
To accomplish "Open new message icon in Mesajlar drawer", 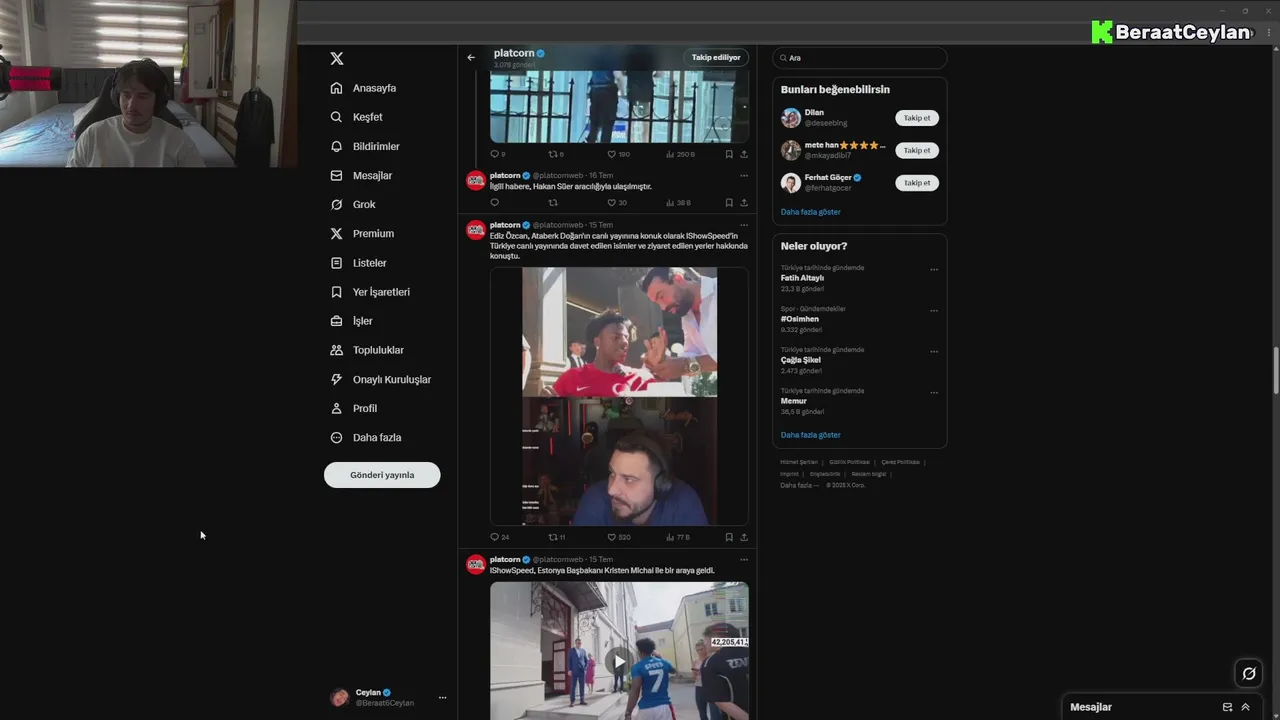I will (1227, 707).
